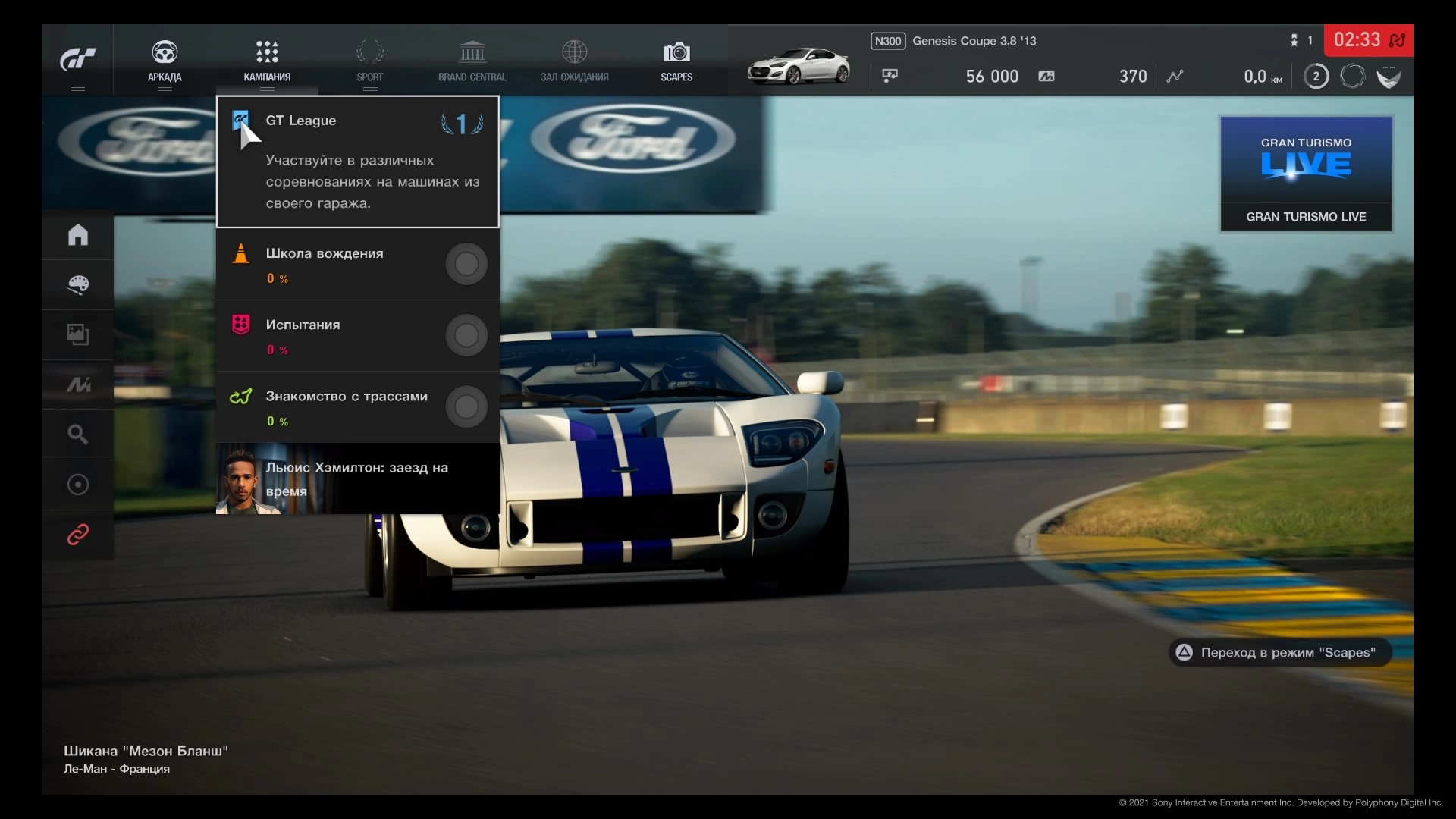Click the disc icon in left sidebar
Viewport: 1456px width, 819px height.
coord(78,485)
